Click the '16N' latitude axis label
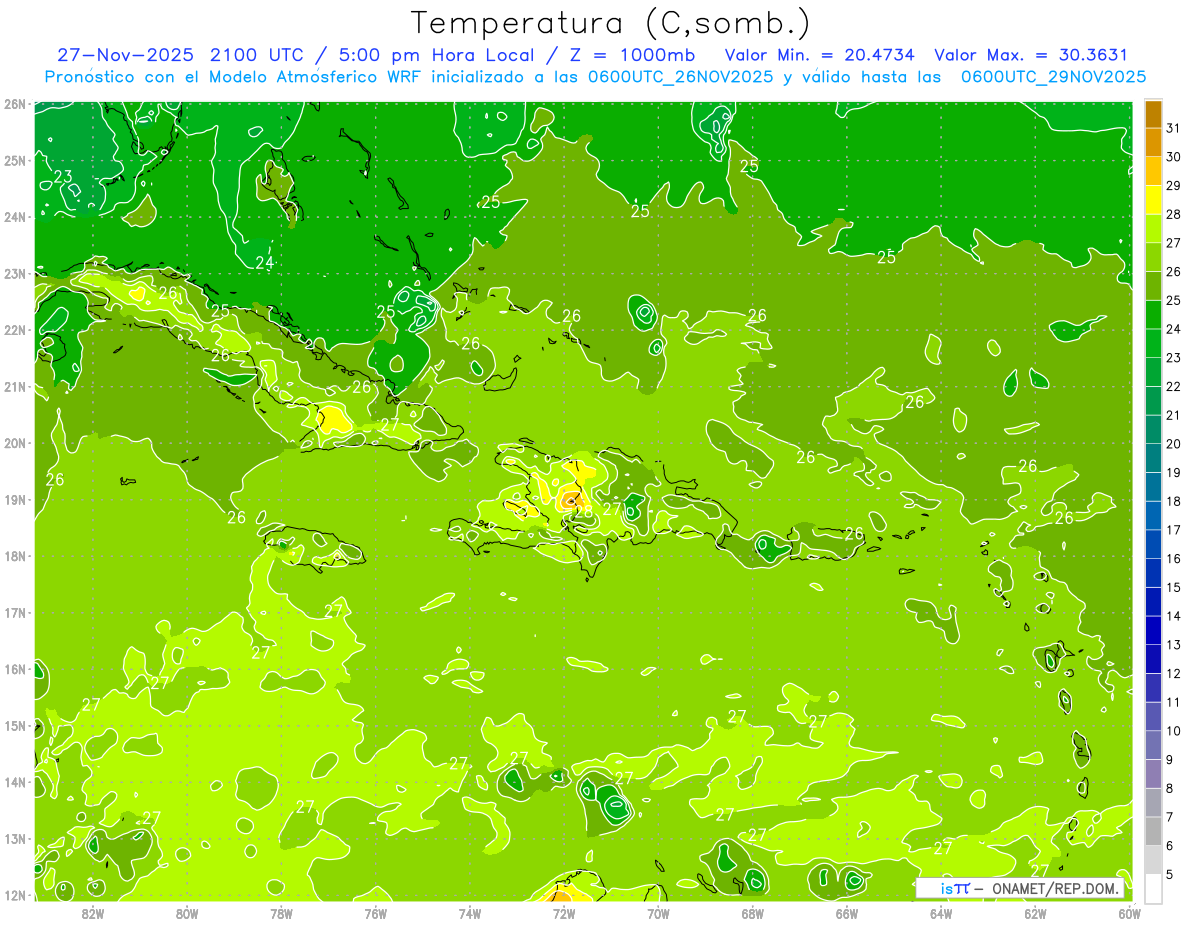 click(15, 668)
